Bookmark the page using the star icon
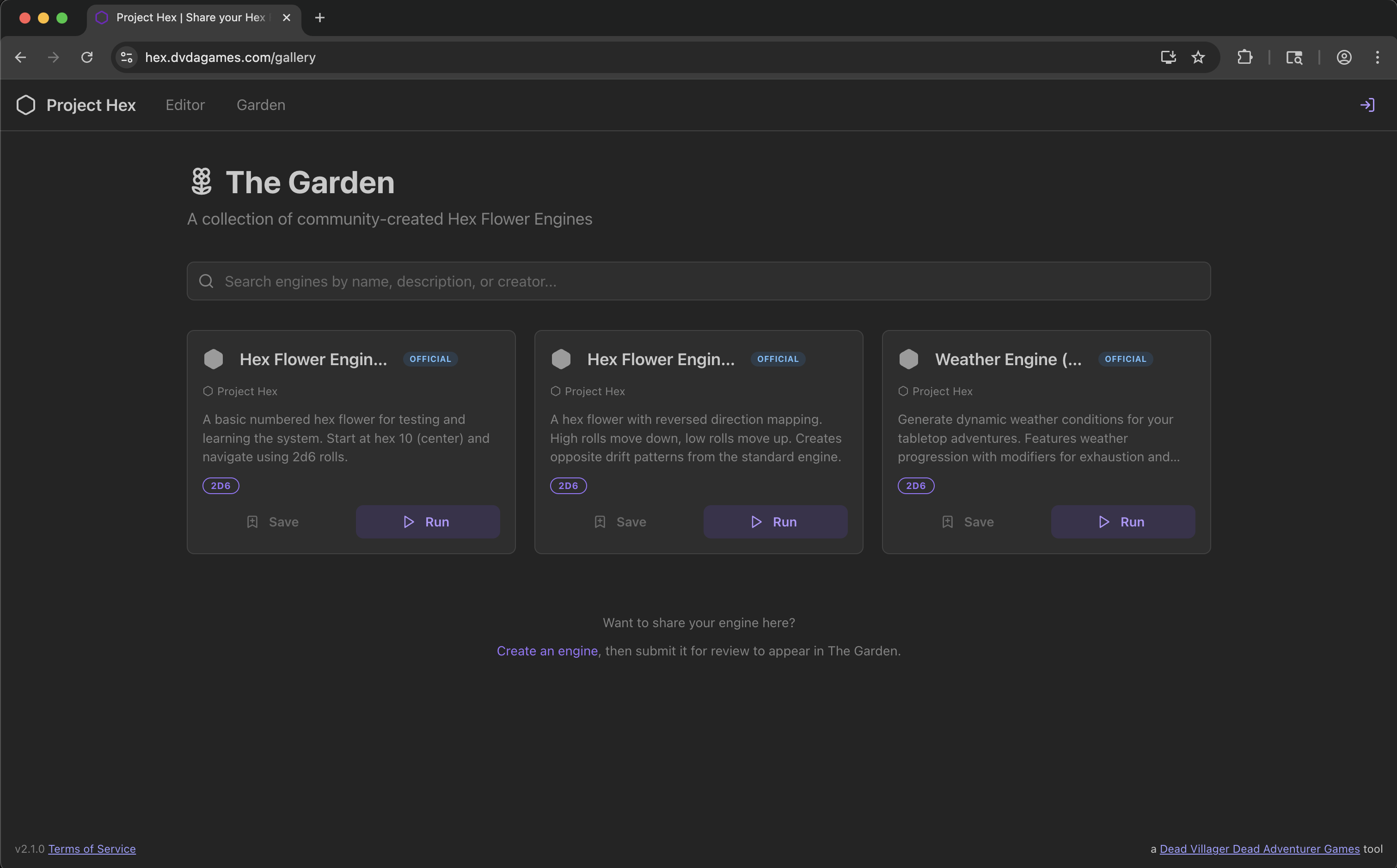 pyautogui.click(x=1198, y=57)
